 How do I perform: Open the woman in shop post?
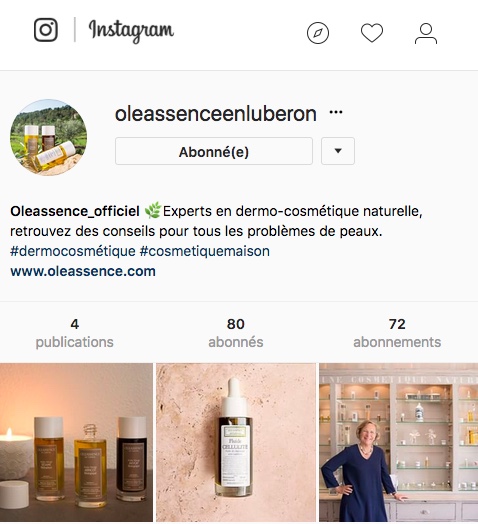pyautogui.click(x=398, y=442)
